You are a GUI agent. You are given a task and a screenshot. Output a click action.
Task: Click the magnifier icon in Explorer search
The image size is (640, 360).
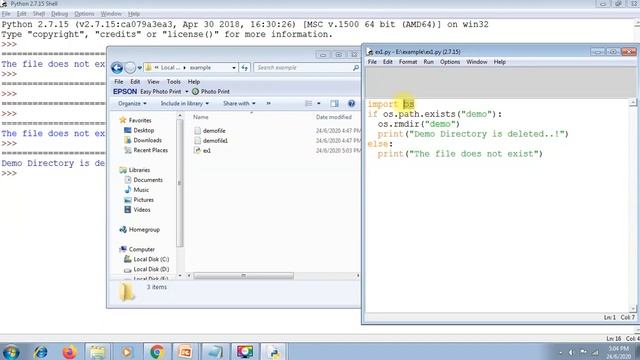[x=356, y=68]
